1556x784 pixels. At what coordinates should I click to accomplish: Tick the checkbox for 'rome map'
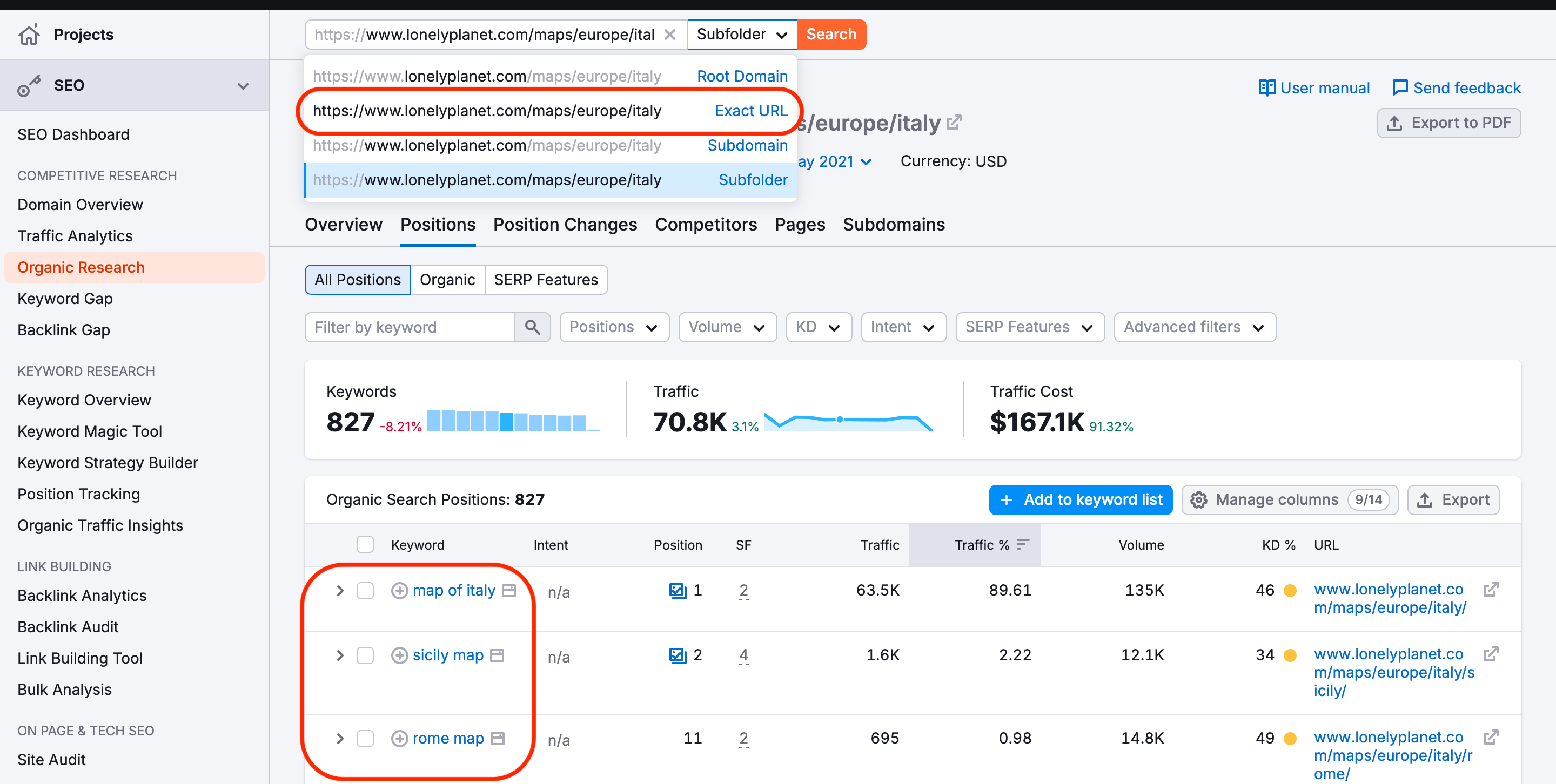click(365, 739)
